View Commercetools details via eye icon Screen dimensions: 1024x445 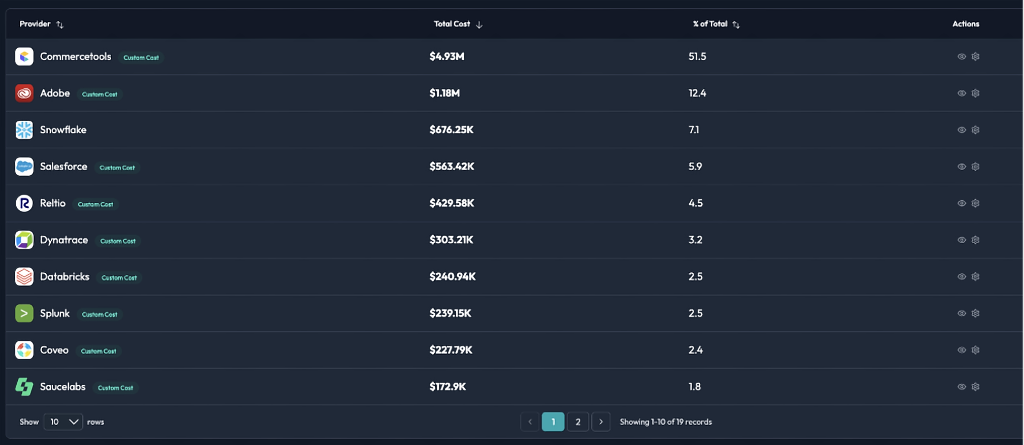961,57
